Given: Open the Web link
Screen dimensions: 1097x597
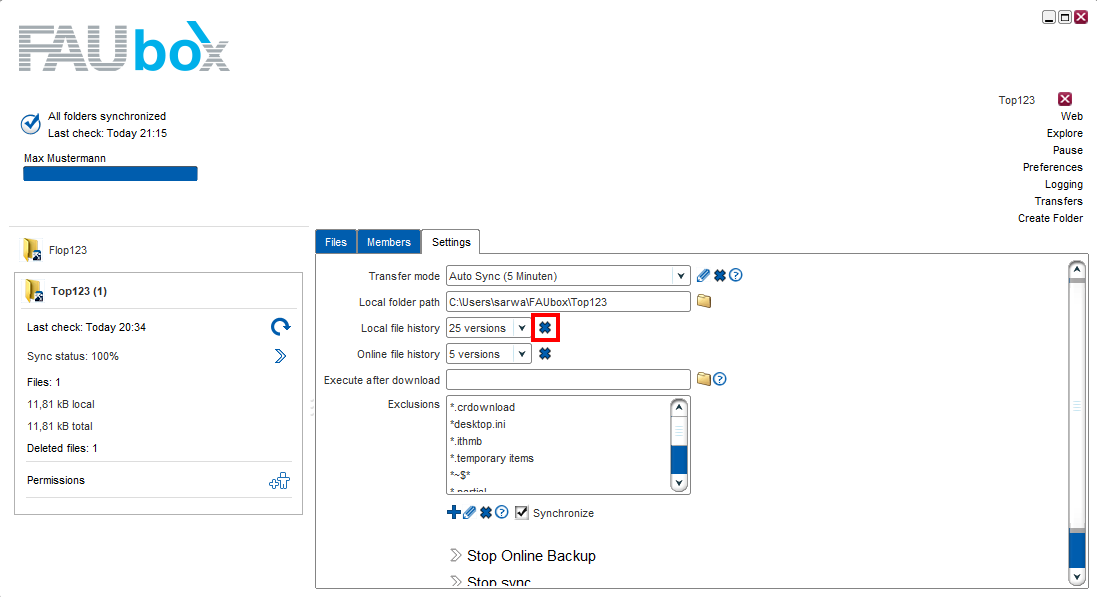Looking at the screenshot, I should [x=1071, y=116].
